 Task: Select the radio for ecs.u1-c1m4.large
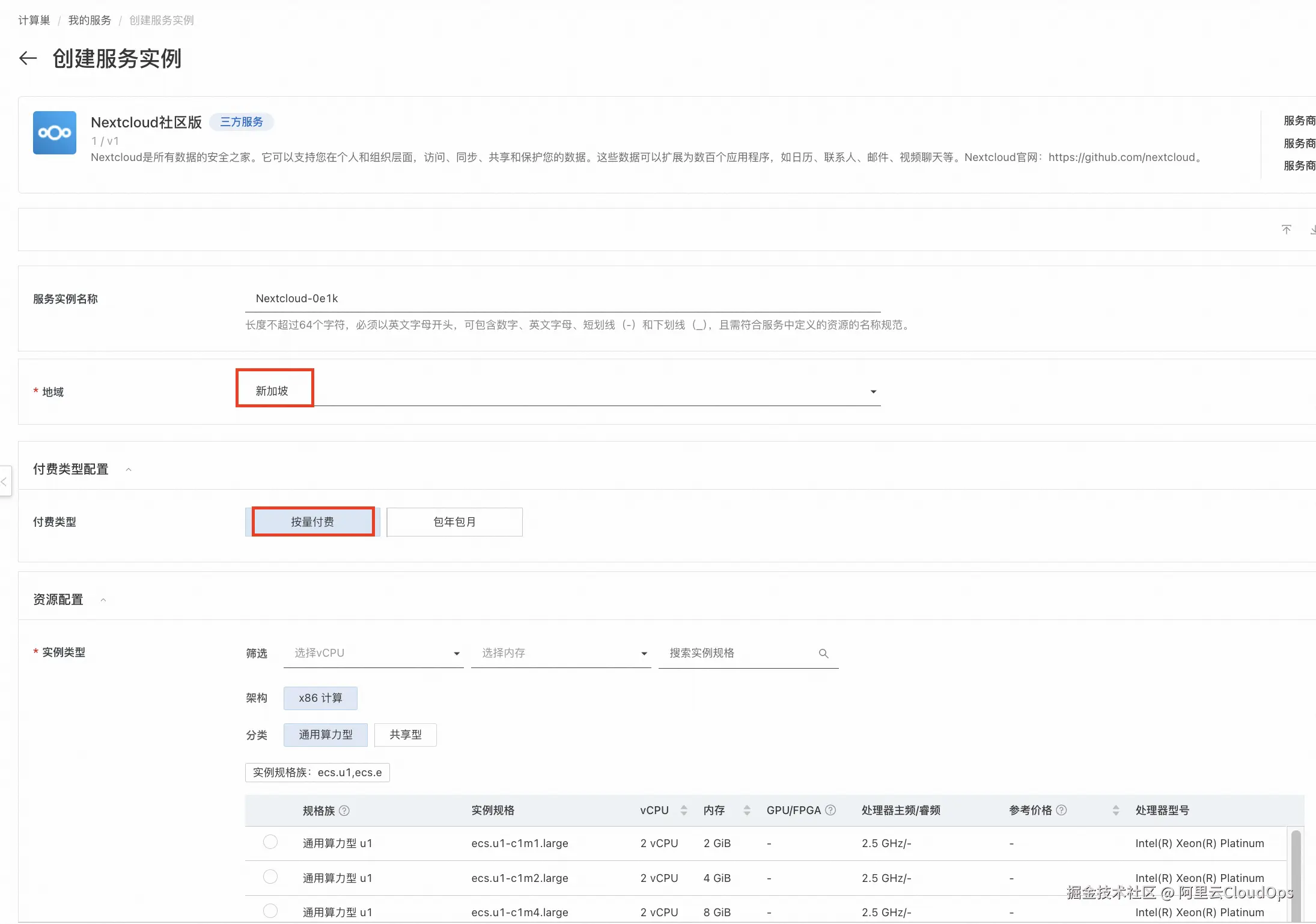270,911
